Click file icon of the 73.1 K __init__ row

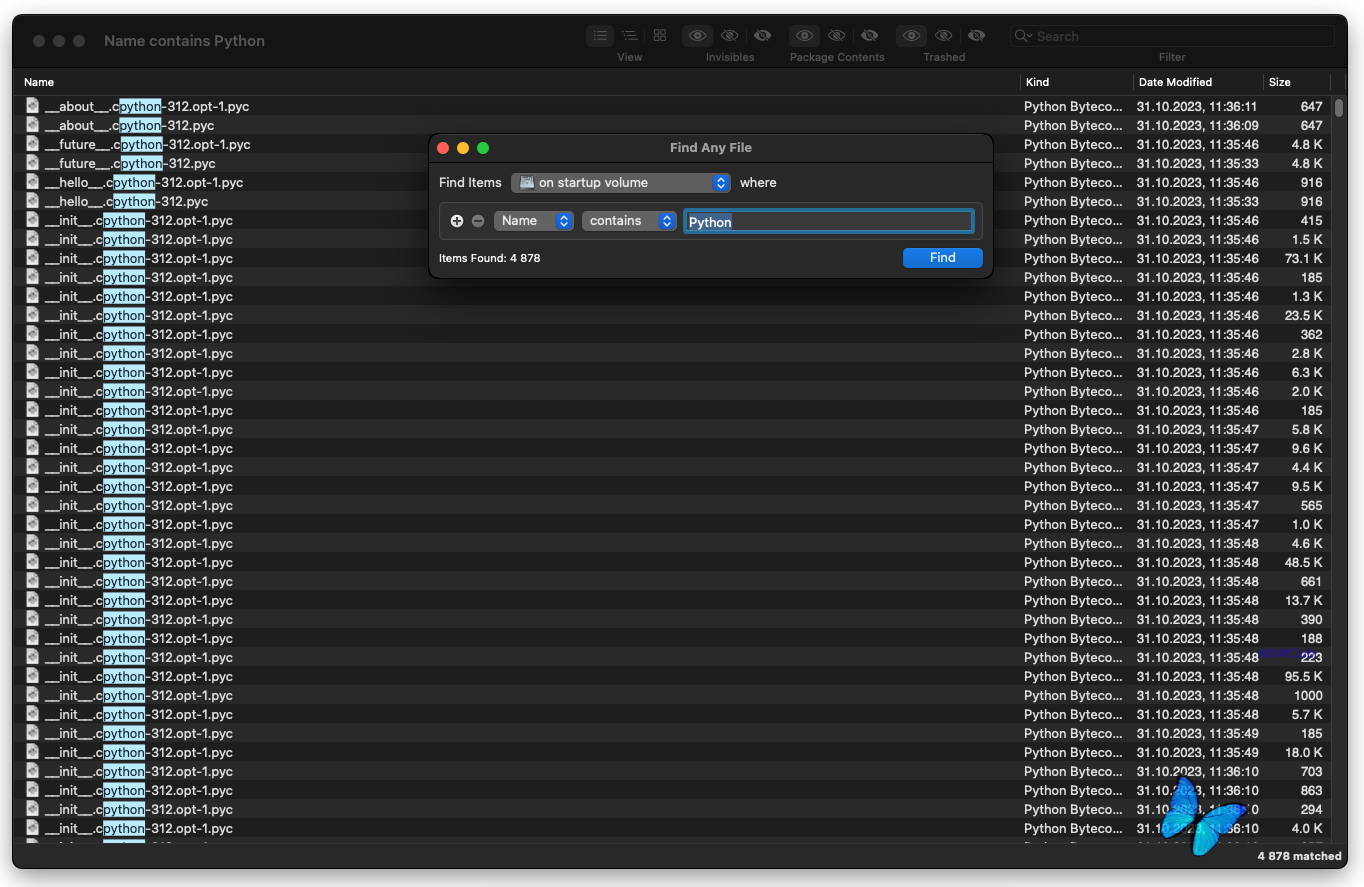[x=33, y=258]
